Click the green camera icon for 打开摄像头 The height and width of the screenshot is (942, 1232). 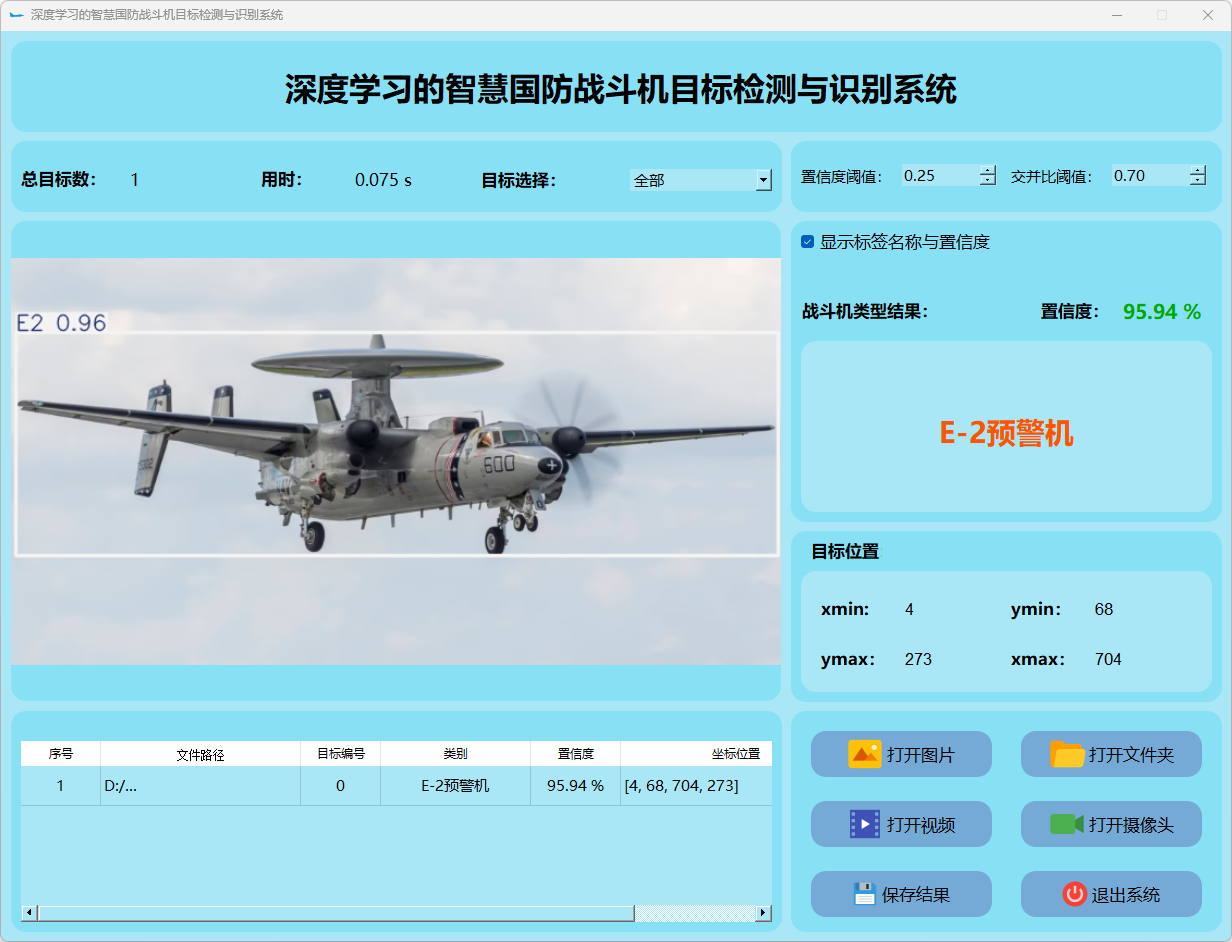[1067, 824]
